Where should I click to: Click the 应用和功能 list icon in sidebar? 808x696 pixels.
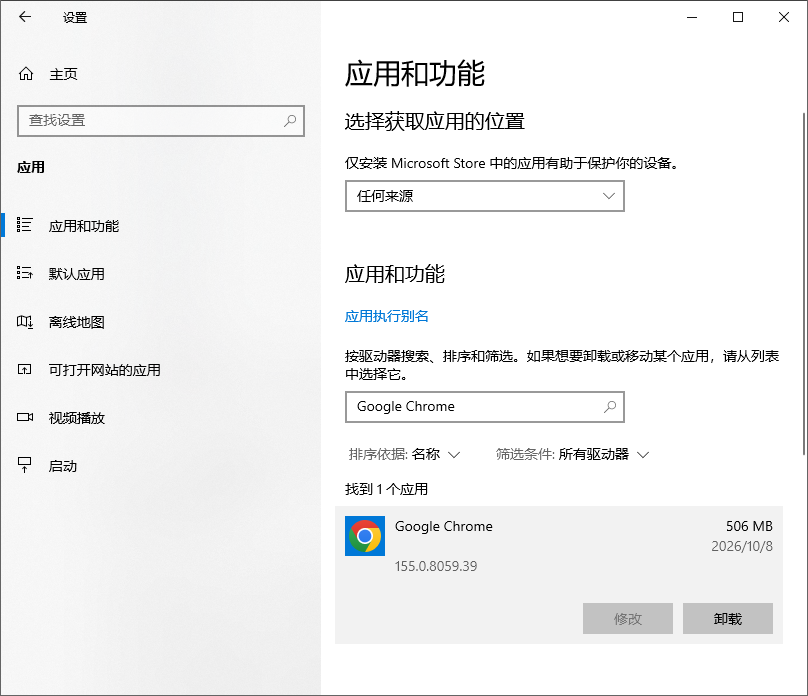tap(24, 225)
